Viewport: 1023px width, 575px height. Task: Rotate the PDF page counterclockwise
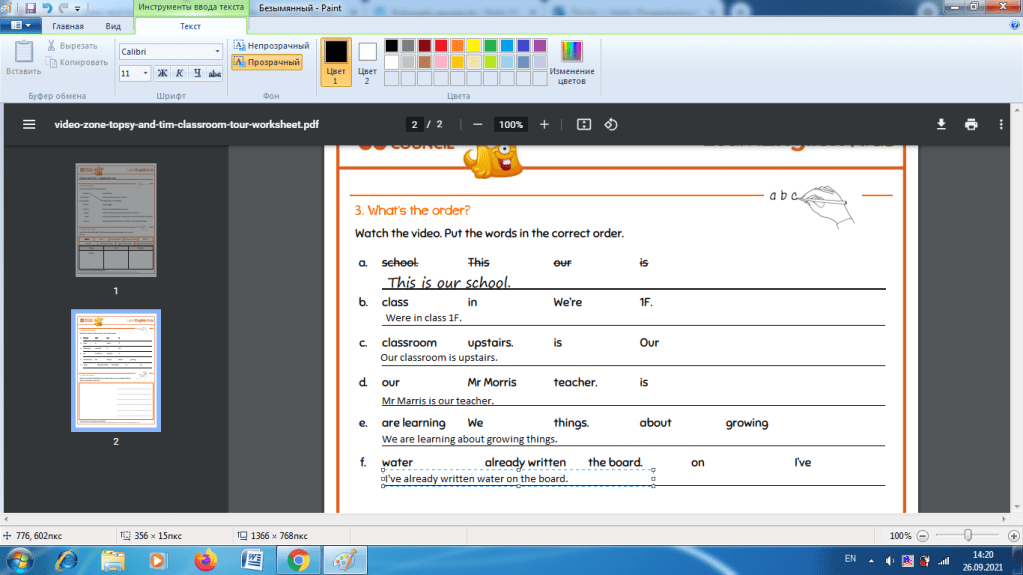611,124
